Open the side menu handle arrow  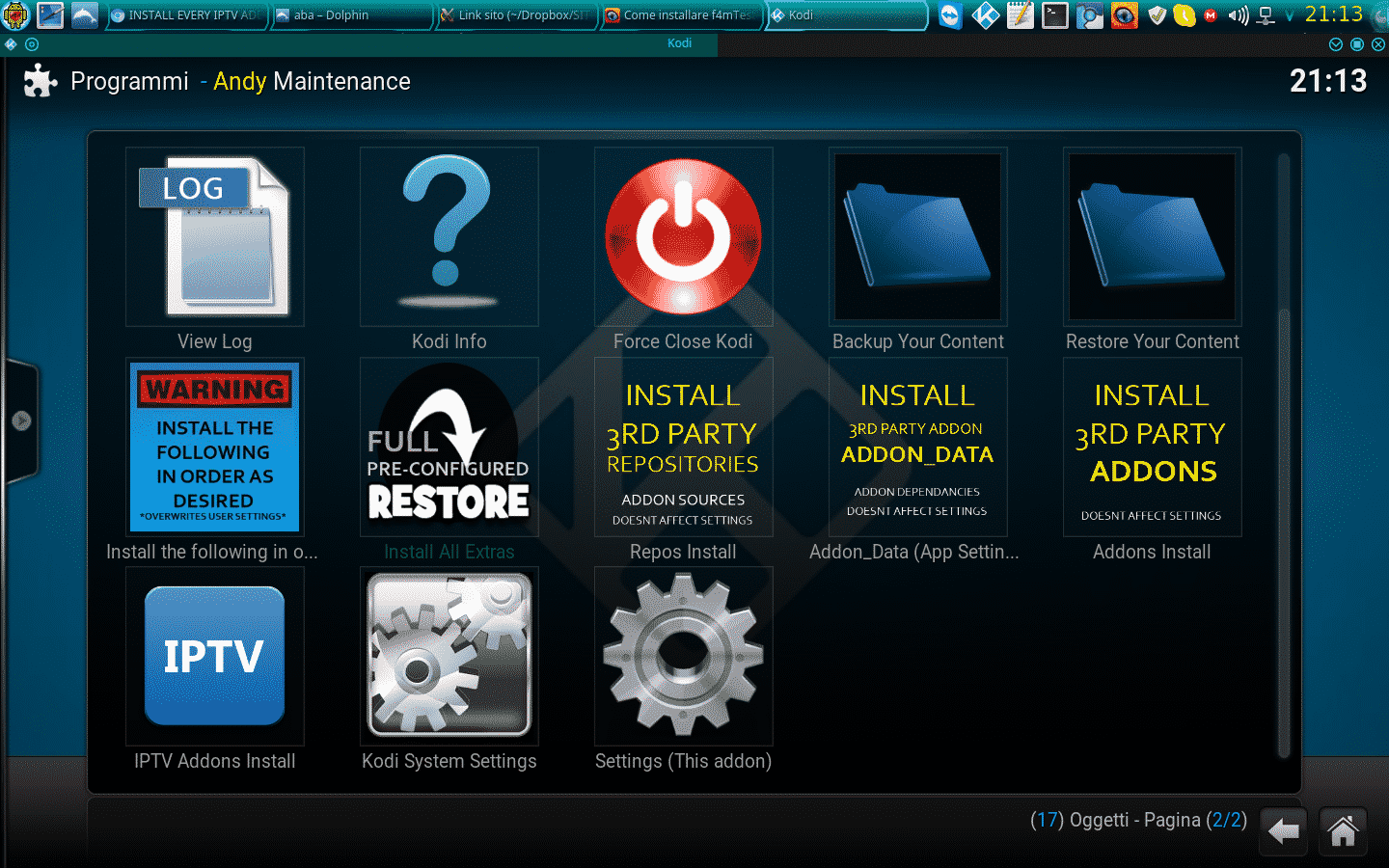pyautogui.click(x=21, y=420)
